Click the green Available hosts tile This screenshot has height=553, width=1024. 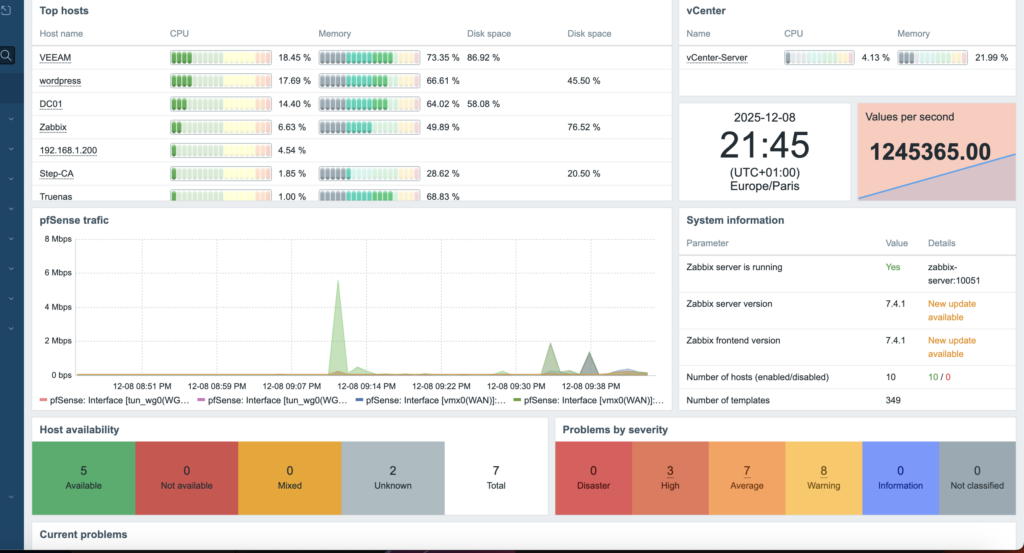pos(83,478)
